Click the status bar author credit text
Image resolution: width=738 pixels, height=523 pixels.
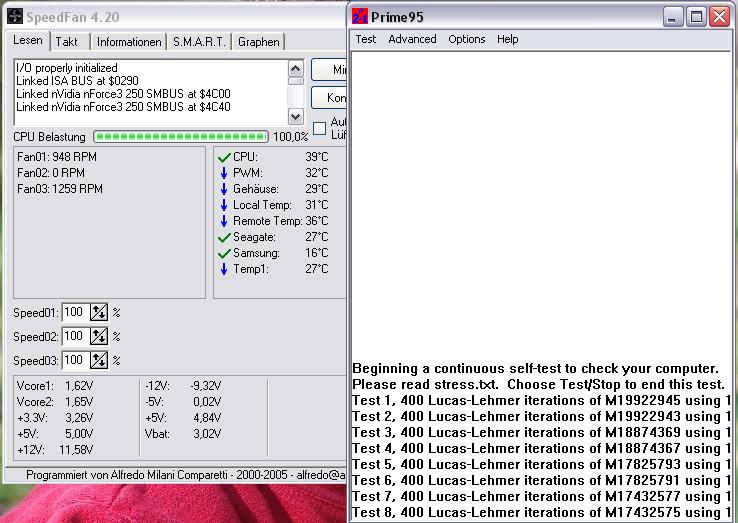185,475
